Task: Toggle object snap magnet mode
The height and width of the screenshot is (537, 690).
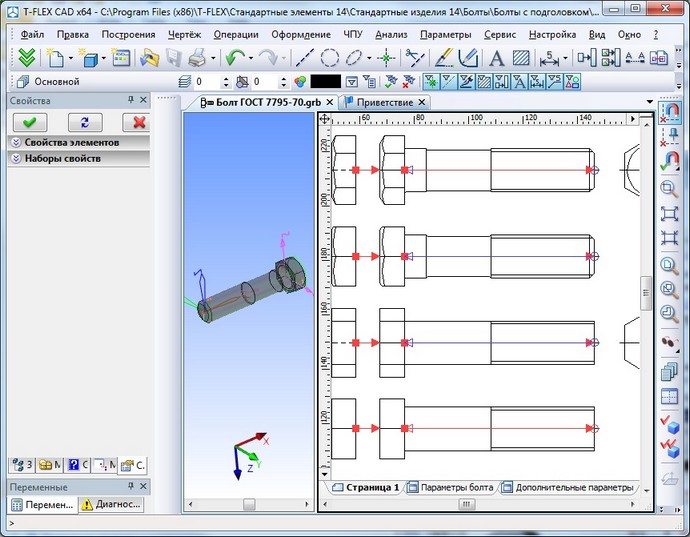Action: pyautogui.click(x=669, y=113)
